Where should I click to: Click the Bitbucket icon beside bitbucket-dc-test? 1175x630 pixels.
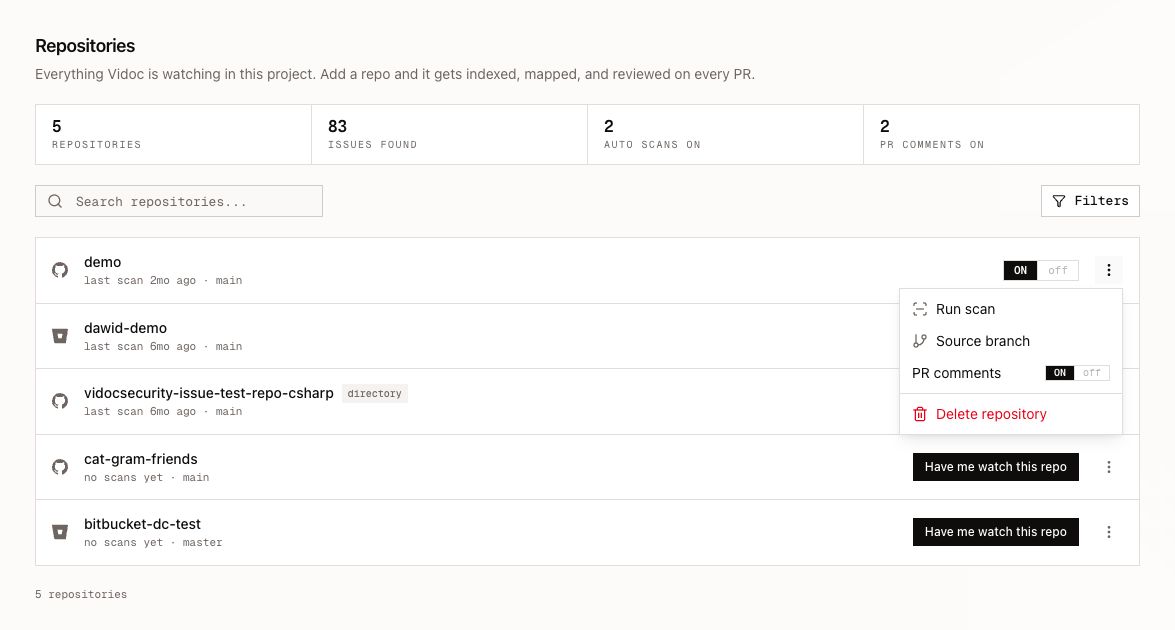(x=60, y=533)
